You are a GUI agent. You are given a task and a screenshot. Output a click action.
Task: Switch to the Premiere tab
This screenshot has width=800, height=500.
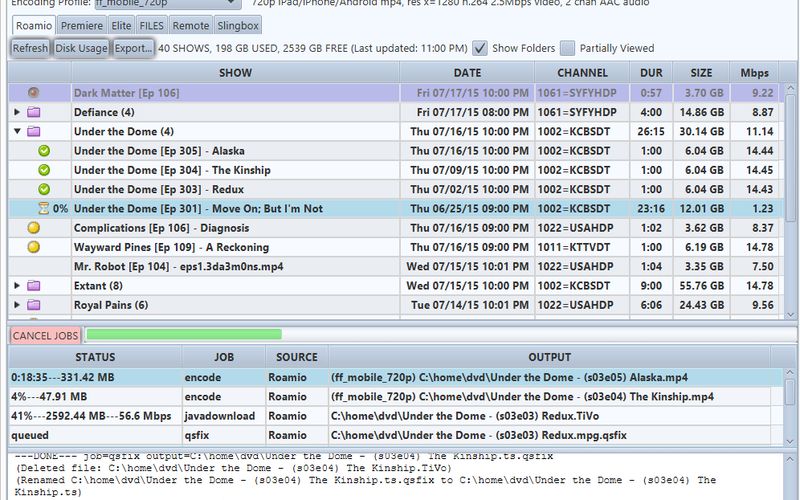click(82, 26)
